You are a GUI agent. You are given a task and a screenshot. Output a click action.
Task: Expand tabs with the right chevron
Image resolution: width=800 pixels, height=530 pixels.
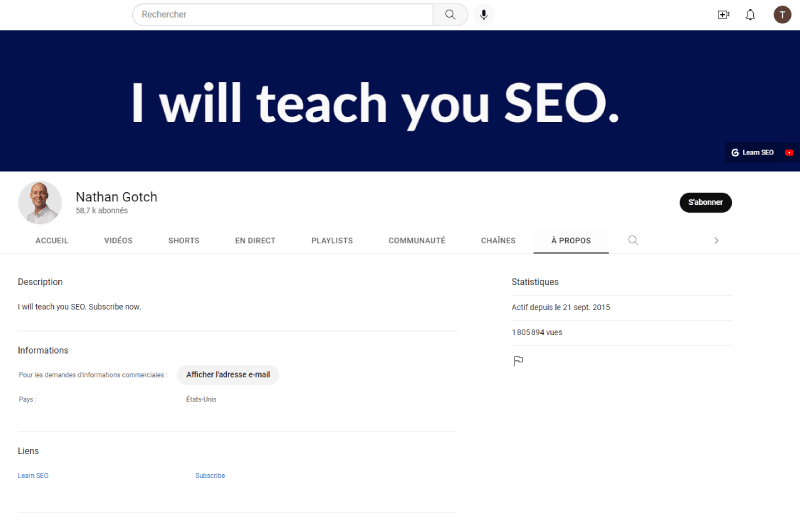(716, 240)
